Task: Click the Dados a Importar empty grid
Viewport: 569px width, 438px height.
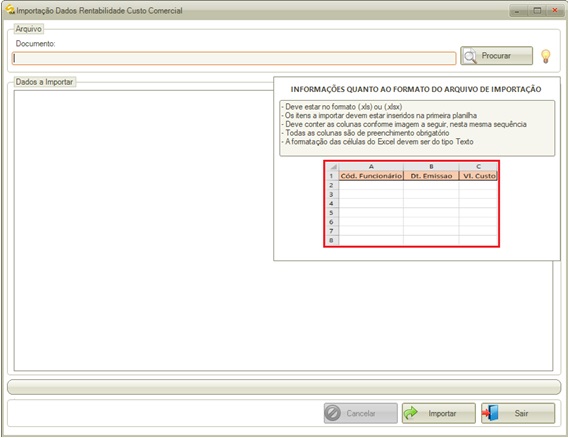Action: 144,230
